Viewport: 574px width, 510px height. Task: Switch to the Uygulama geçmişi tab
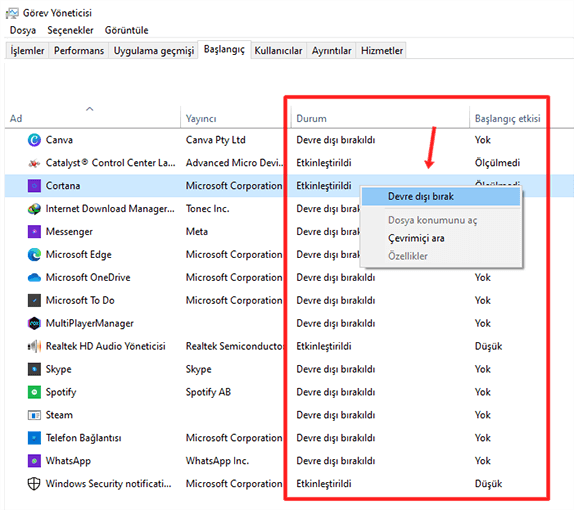point(154,51)
